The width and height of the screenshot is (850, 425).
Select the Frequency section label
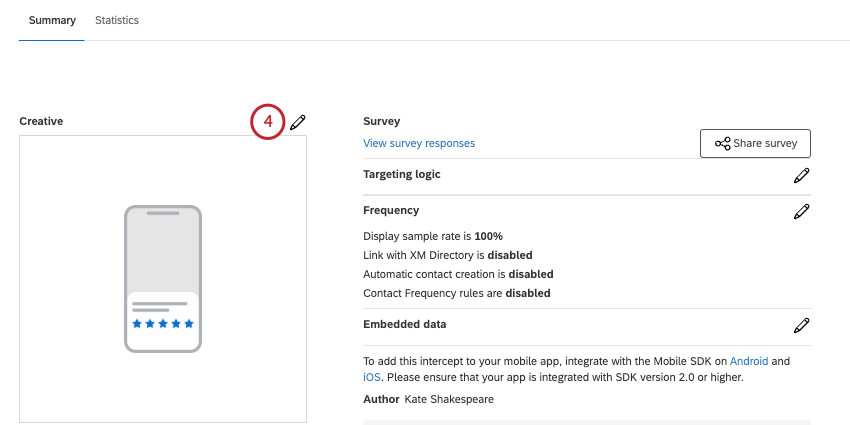[391, 210]
